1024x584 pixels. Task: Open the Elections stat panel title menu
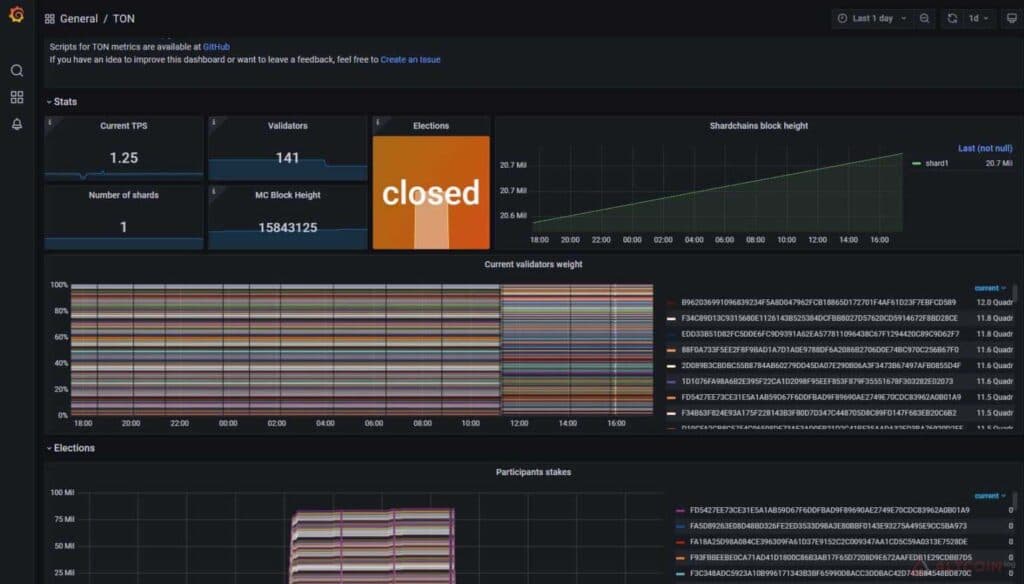point(431,125)
